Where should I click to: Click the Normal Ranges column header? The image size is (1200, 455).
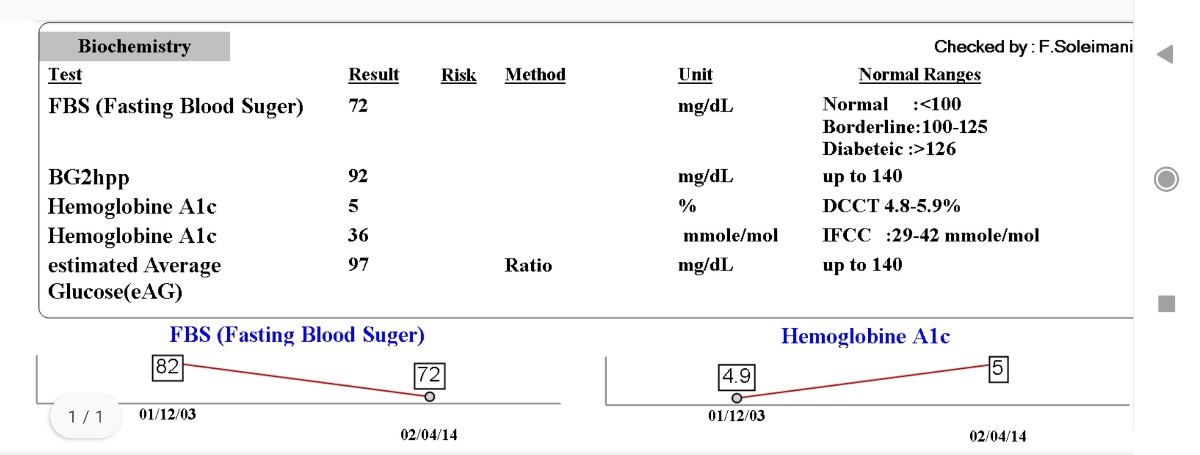[920, 75]
